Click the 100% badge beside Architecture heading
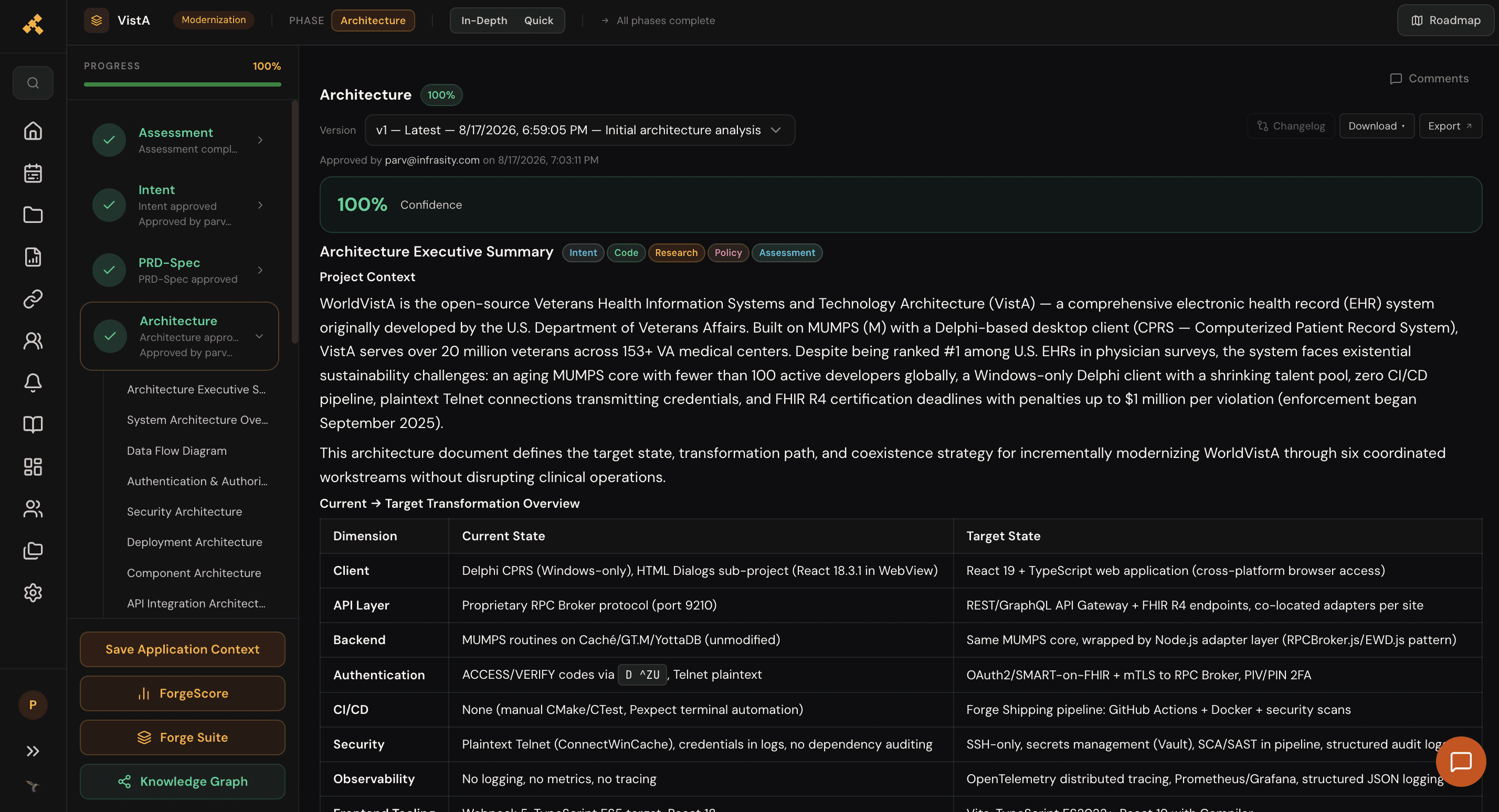Screen dimensions: 1499x812 coord(441,95)
